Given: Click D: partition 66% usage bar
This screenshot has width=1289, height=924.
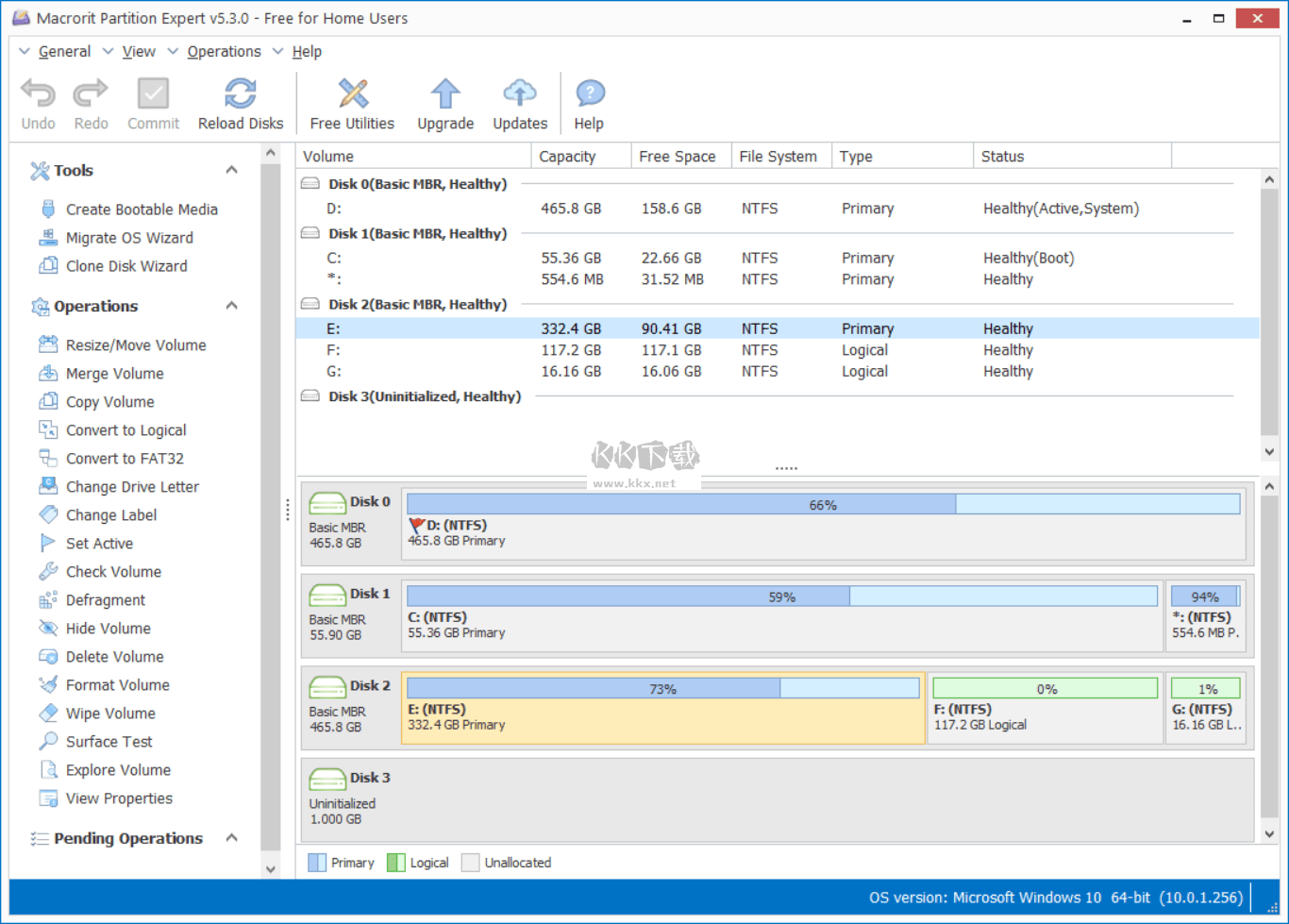Looking at the screenshot, I should [x=823, y=505].
